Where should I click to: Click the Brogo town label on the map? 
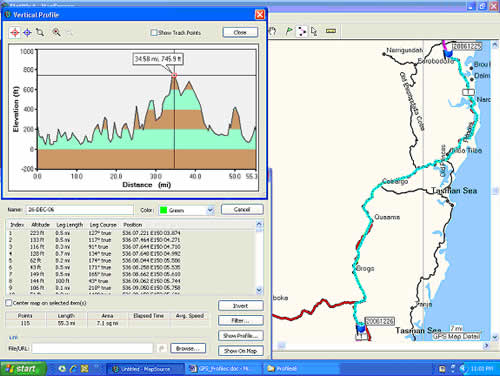point(365,268)
